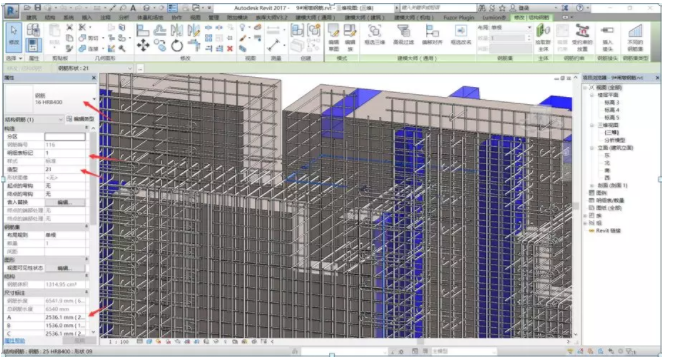Open the Fuzor Plugin ribbon tab

click(x=459, y=18)
